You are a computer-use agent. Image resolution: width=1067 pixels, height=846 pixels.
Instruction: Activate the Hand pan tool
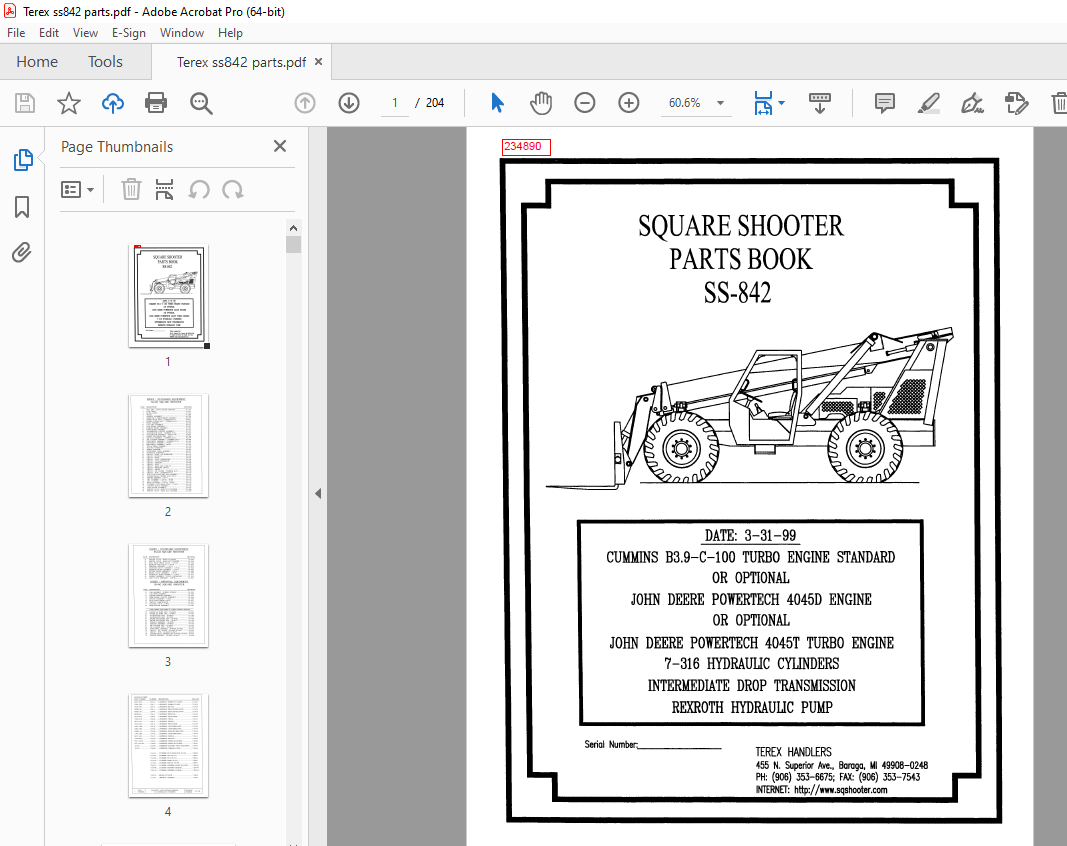[541, 103]
